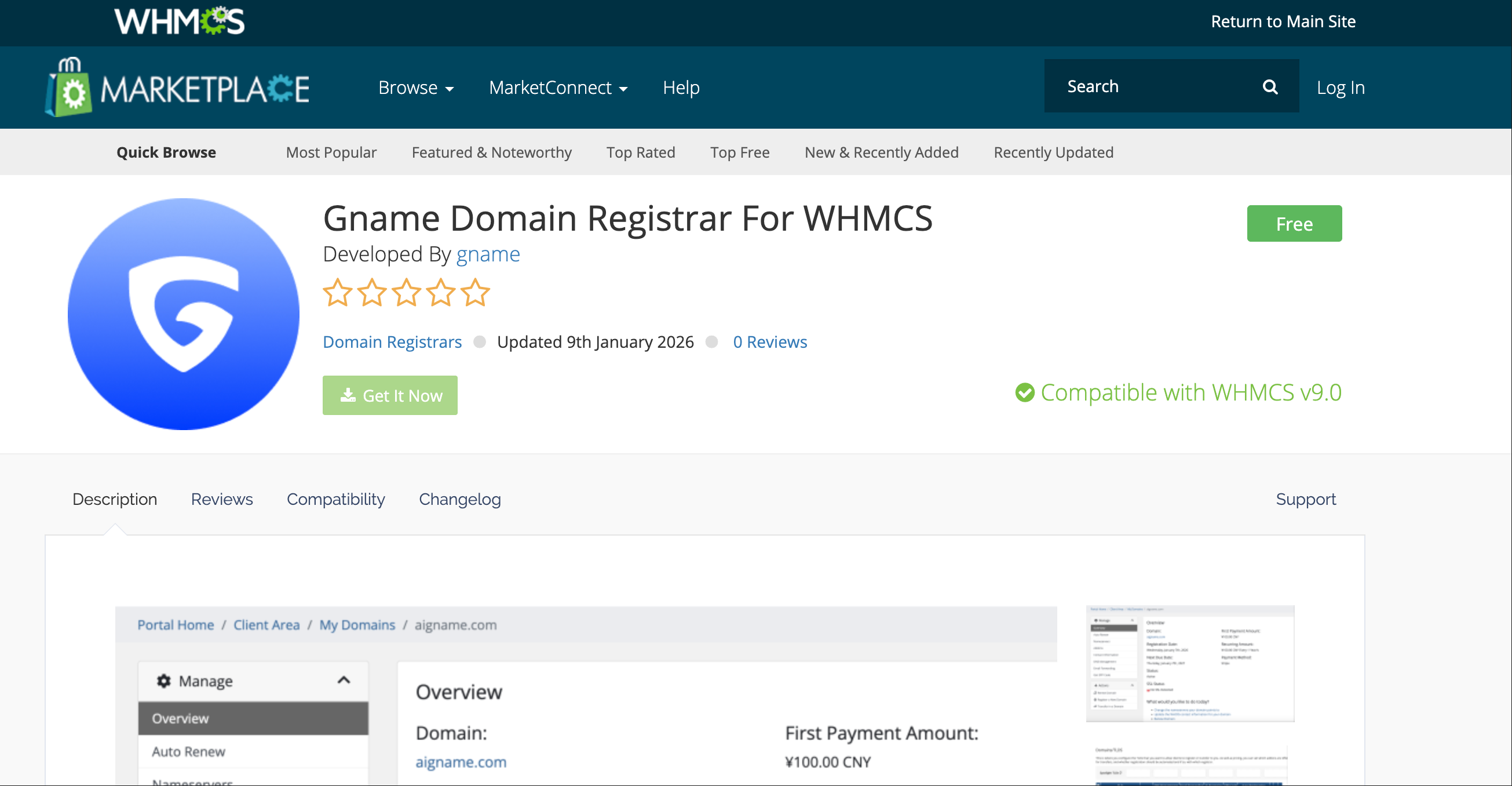Click the product title heading
1512x786 pixels.
point(627,219)
